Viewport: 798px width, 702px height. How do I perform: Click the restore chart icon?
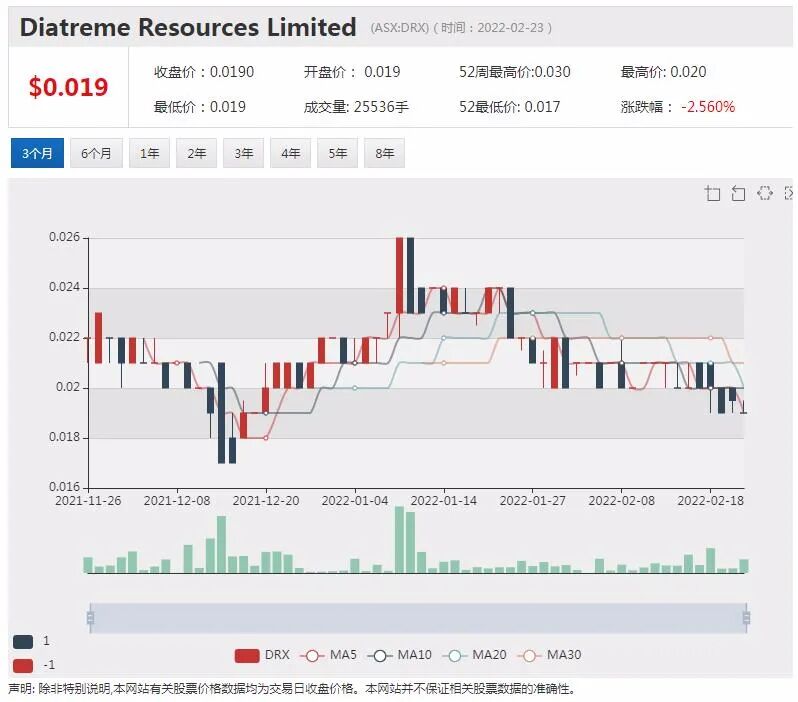764,193
